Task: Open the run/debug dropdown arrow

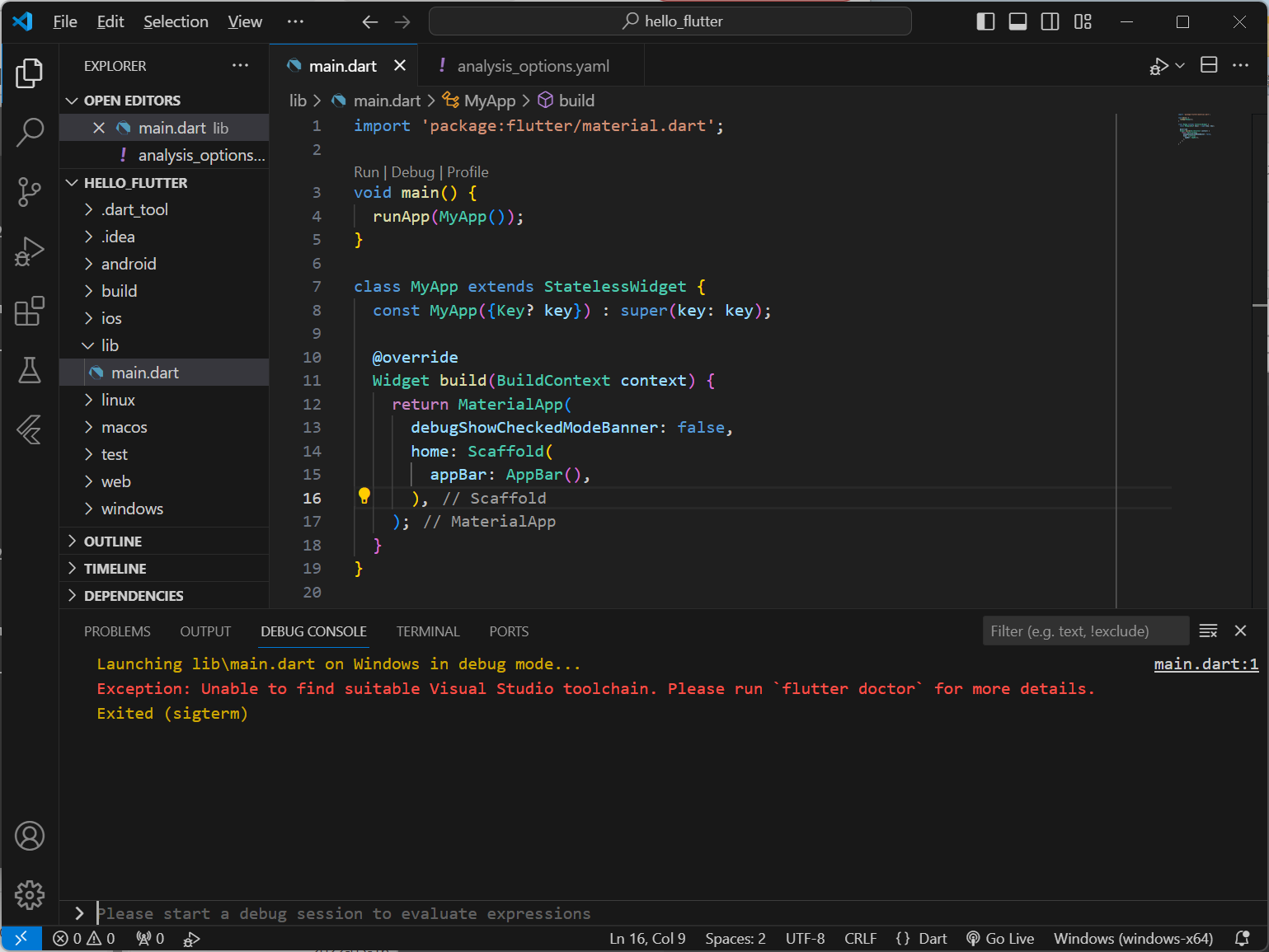Action: (1180, 65)
